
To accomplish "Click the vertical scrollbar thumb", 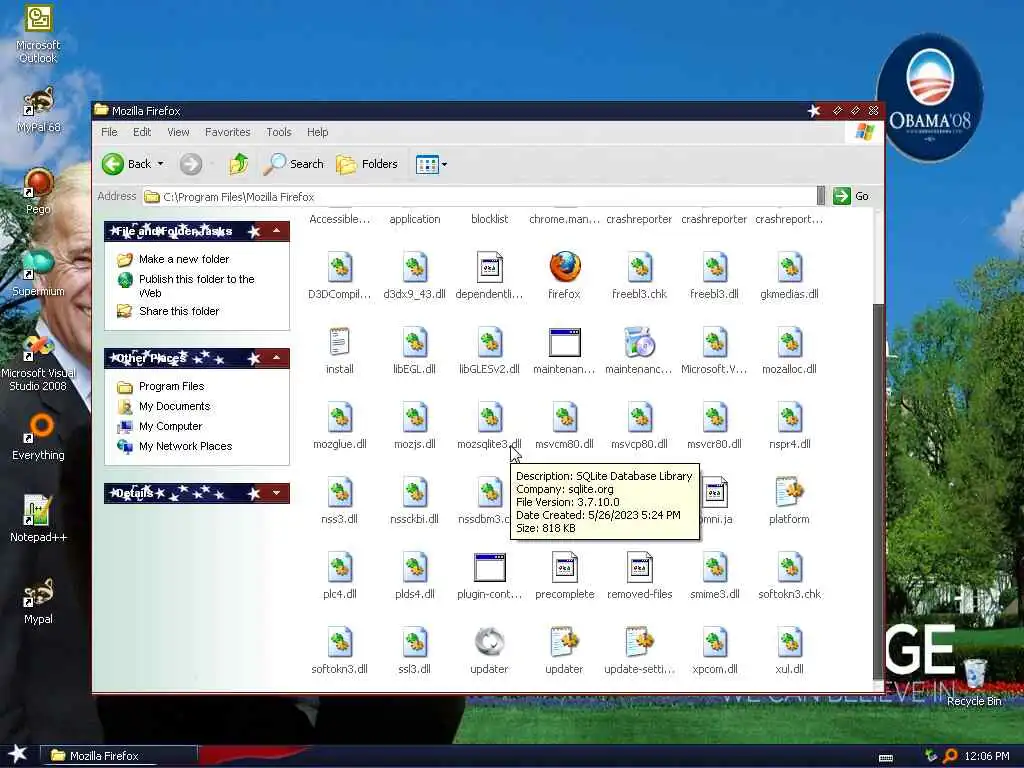I will point(878,491).
